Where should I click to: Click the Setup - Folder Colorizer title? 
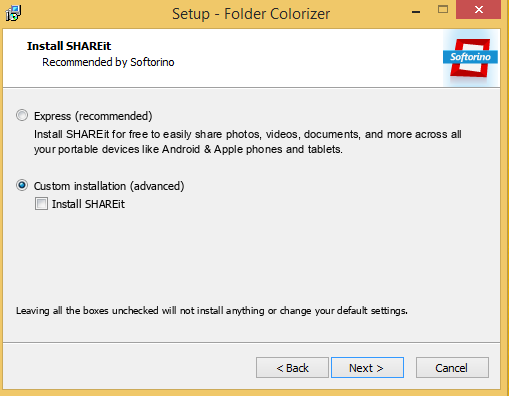tap(251, 14)
